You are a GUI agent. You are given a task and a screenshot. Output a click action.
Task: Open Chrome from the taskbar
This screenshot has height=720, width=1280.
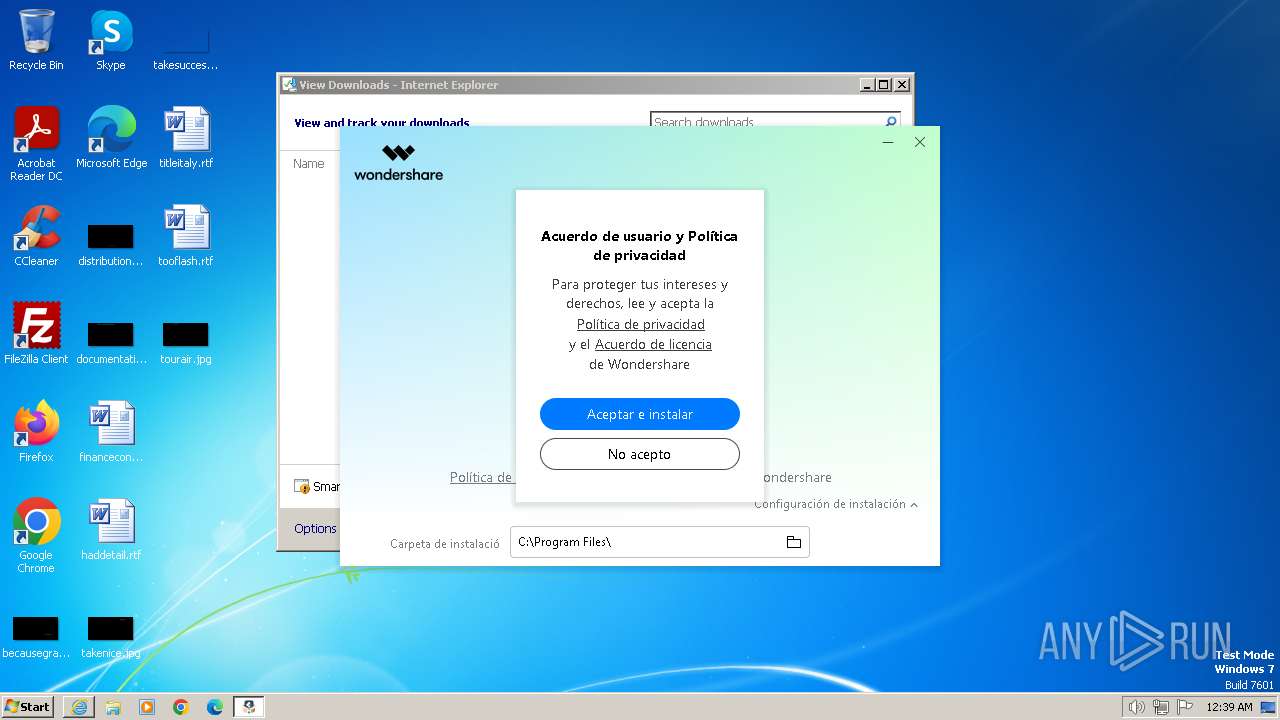tap(181, 707)
